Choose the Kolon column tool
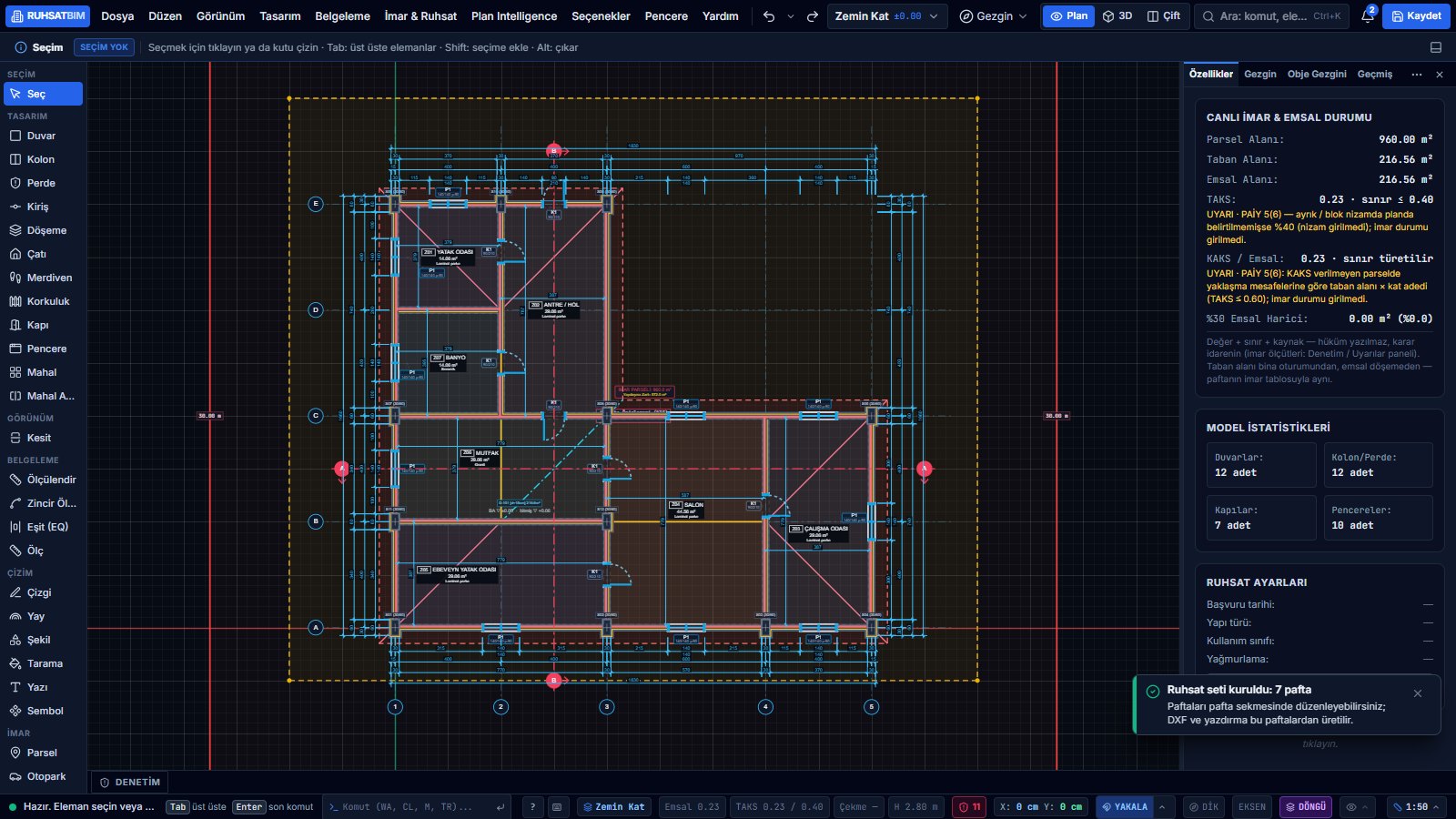 pos(43,159)
